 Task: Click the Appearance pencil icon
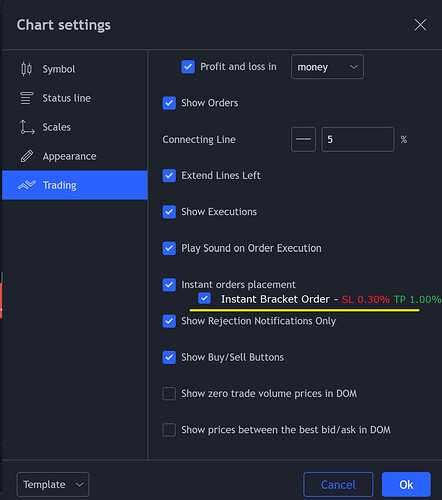[x=27, y=156]
